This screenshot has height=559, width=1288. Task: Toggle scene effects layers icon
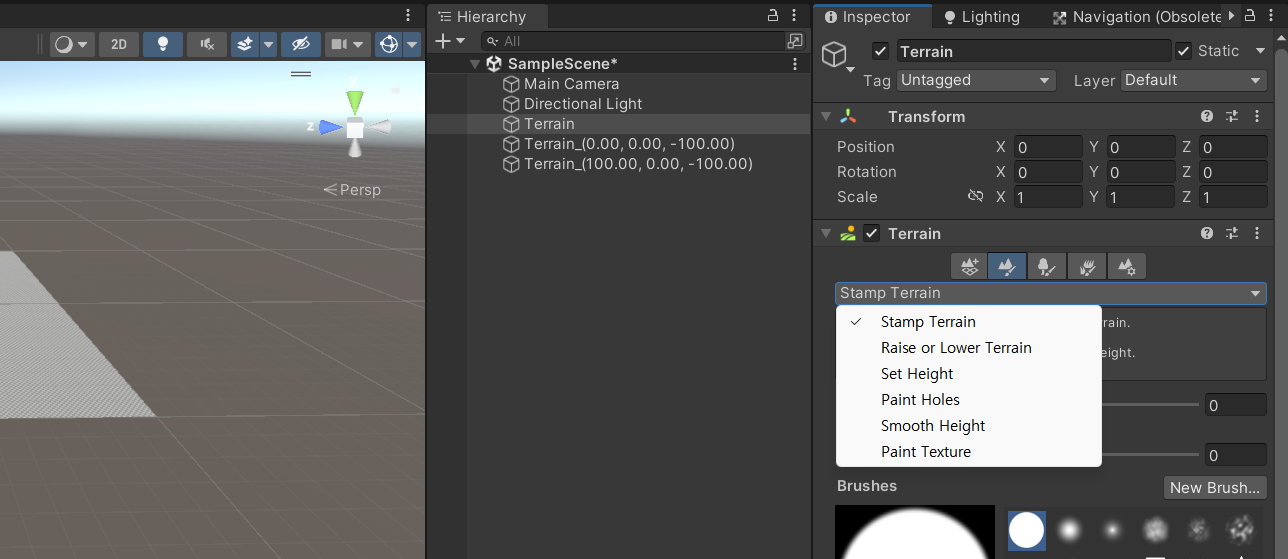click(245, 45)
